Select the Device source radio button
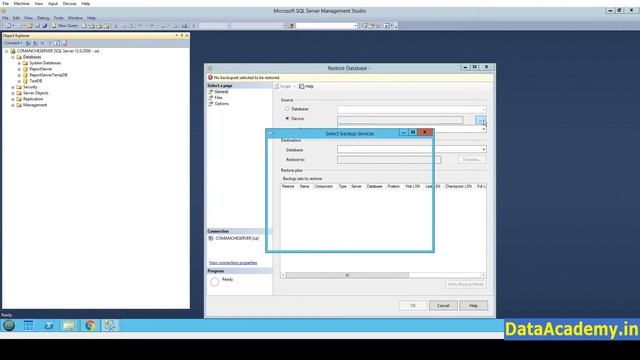The height and width of the screenshot is (360, 640). click(x=287, y=118)
